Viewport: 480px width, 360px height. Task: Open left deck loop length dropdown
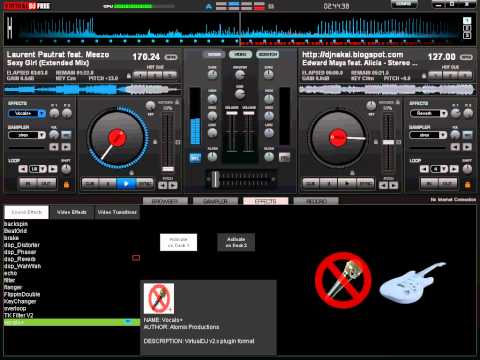point(43,169)
